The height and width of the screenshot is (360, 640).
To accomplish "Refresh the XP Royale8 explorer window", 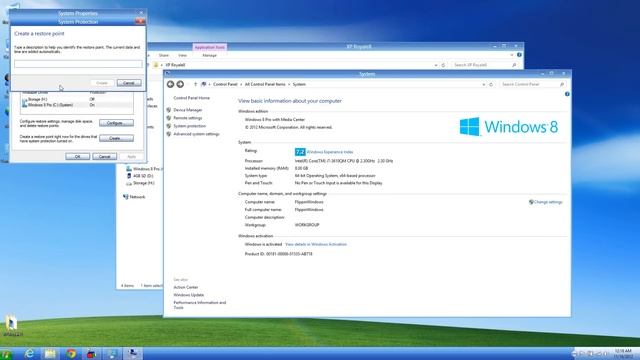I will click(443, 65).
